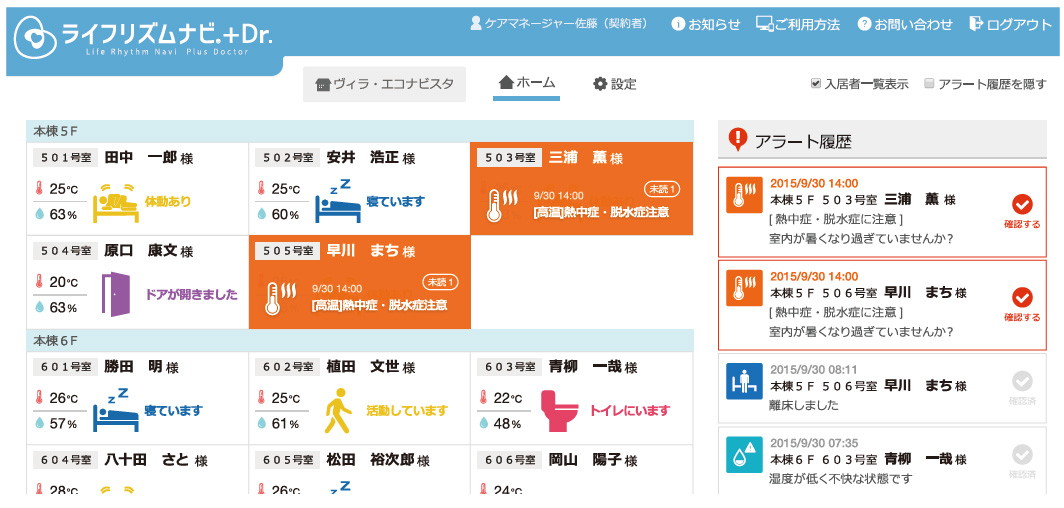Viewport: 1064px width, 508px height.
Task: Click the 寝ています status text in room 502
Action: (396, 201)
